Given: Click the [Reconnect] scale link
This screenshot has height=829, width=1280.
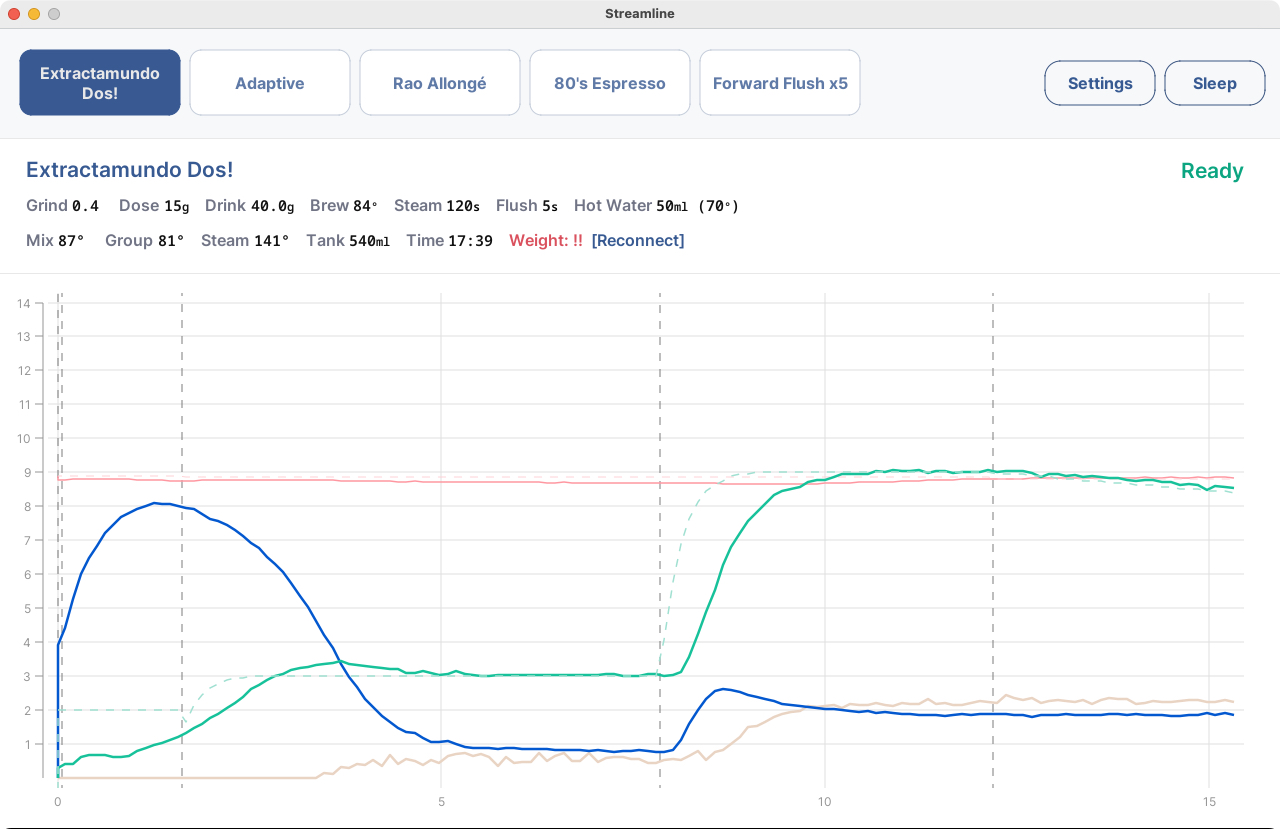Looking at the screenshot, I should pyautogui.click(x=638, y=240).
